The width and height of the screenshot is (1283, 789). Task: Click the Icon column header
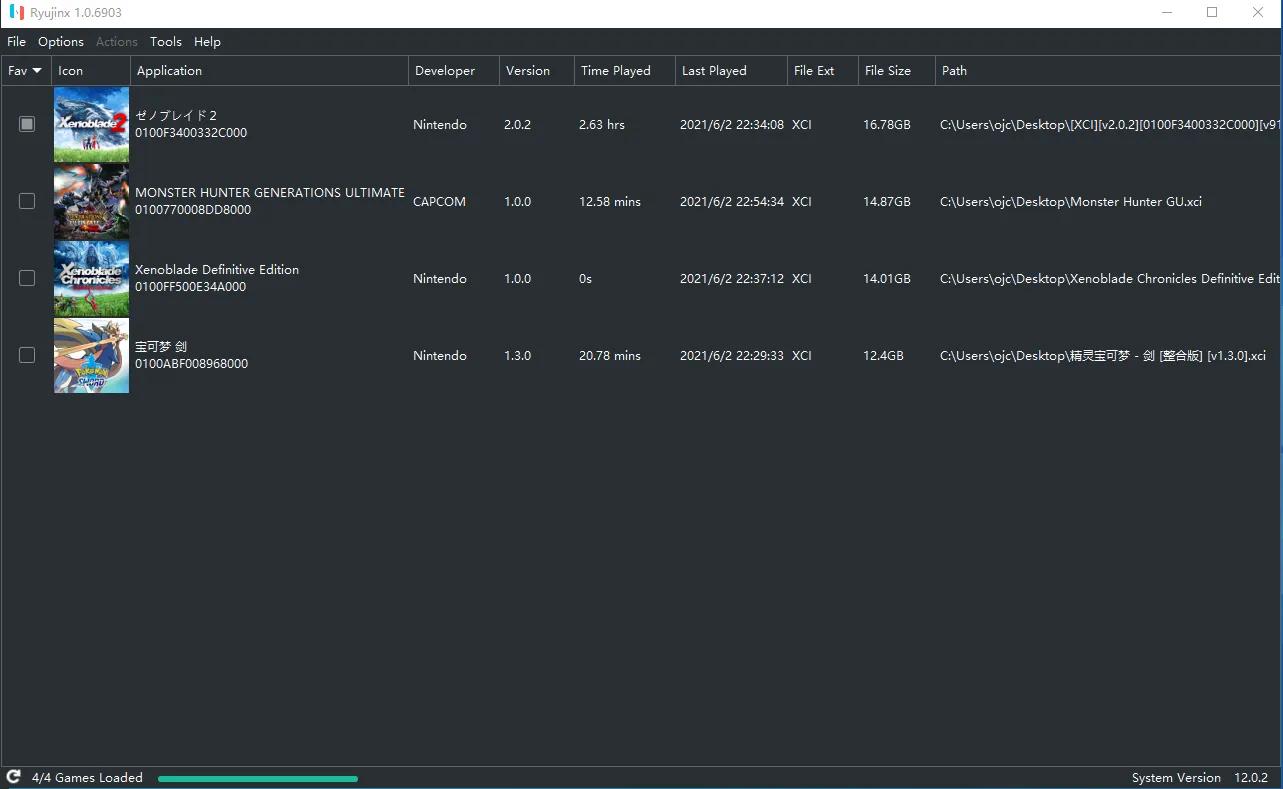pos(91,71)
